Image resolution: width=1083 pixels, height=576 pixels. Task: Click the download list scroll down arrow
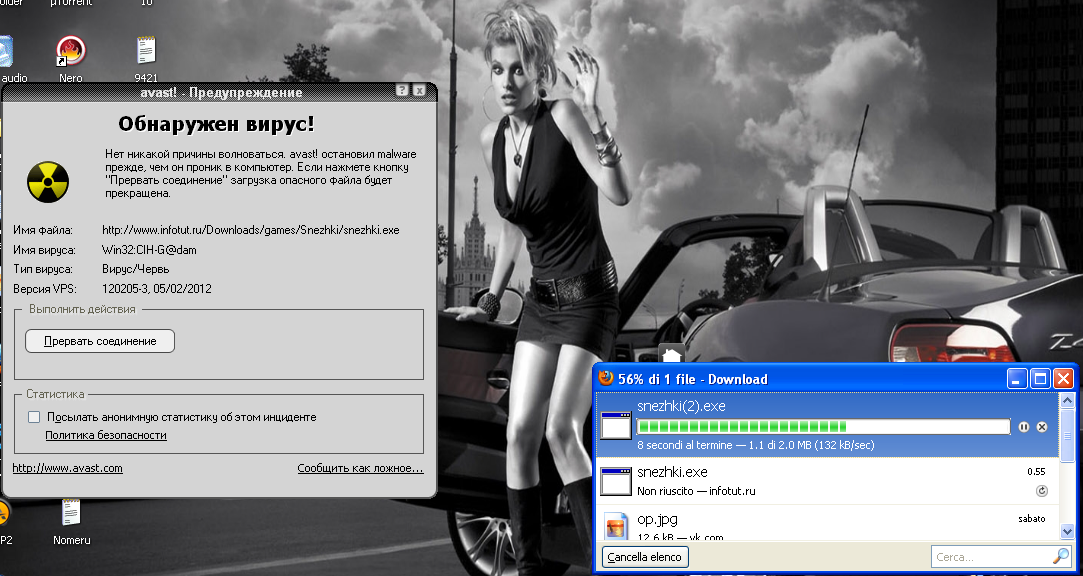(x=1067, y=531)
